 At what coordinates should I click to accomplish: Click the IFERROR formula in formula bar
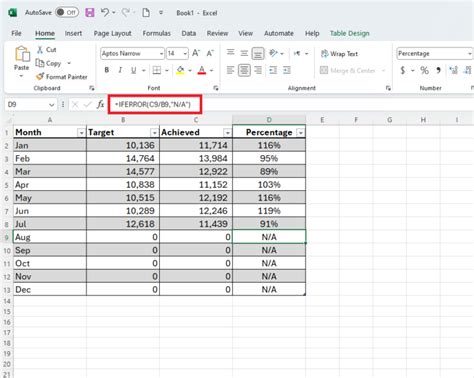(153, 105)
